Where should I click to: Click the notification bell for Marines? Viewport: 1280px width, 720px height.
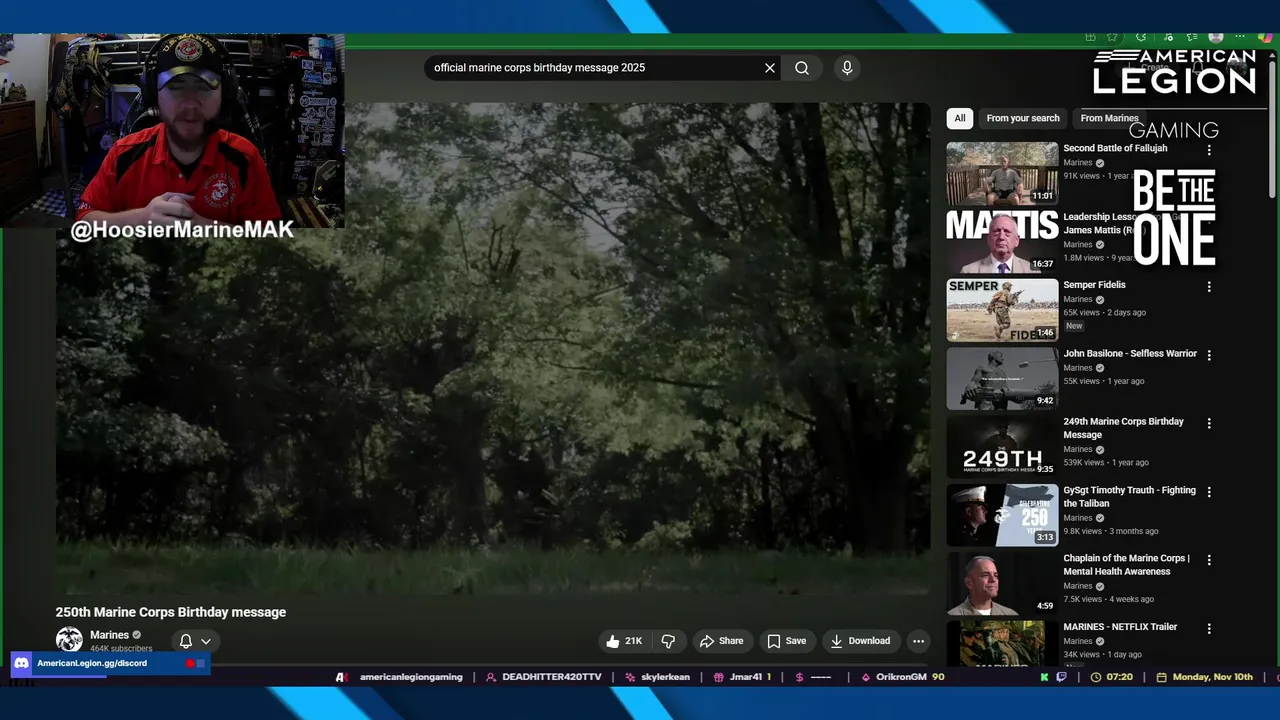point(185,641)
